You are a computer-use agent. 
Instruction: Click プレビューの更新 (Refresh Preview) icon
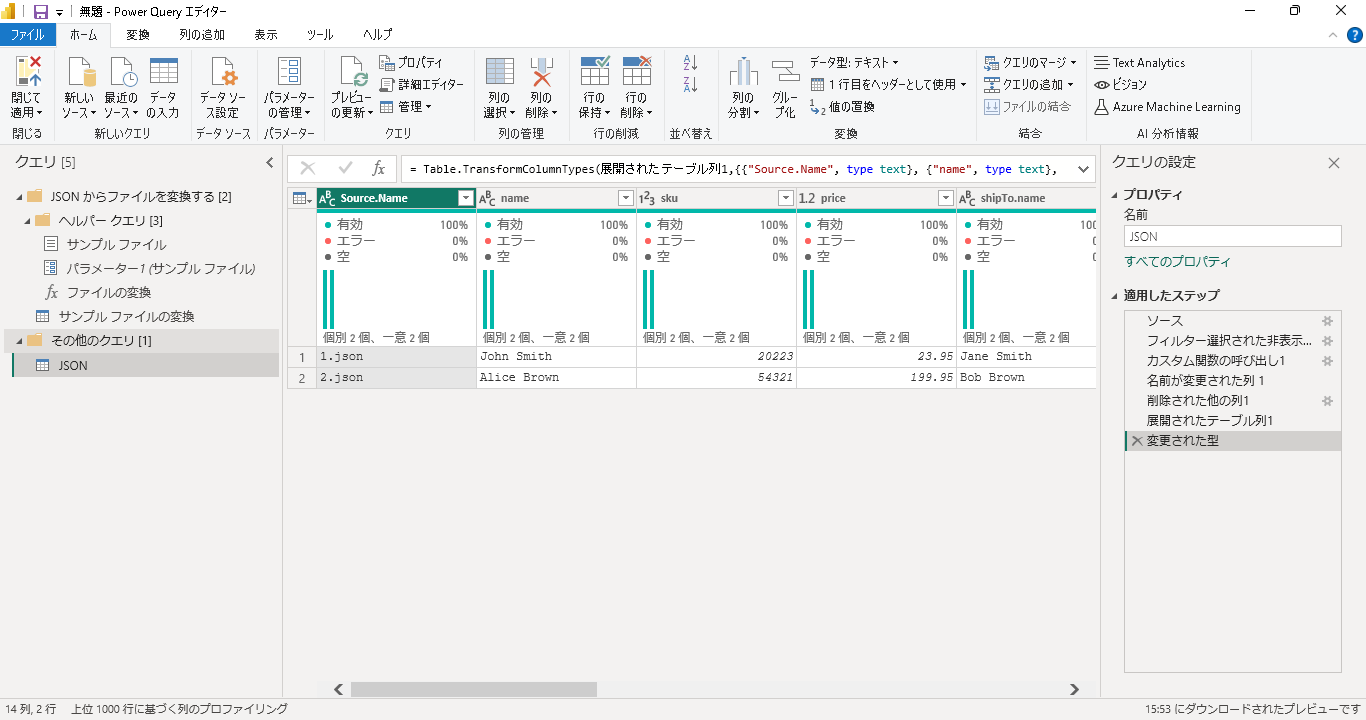tap(352, 71)
